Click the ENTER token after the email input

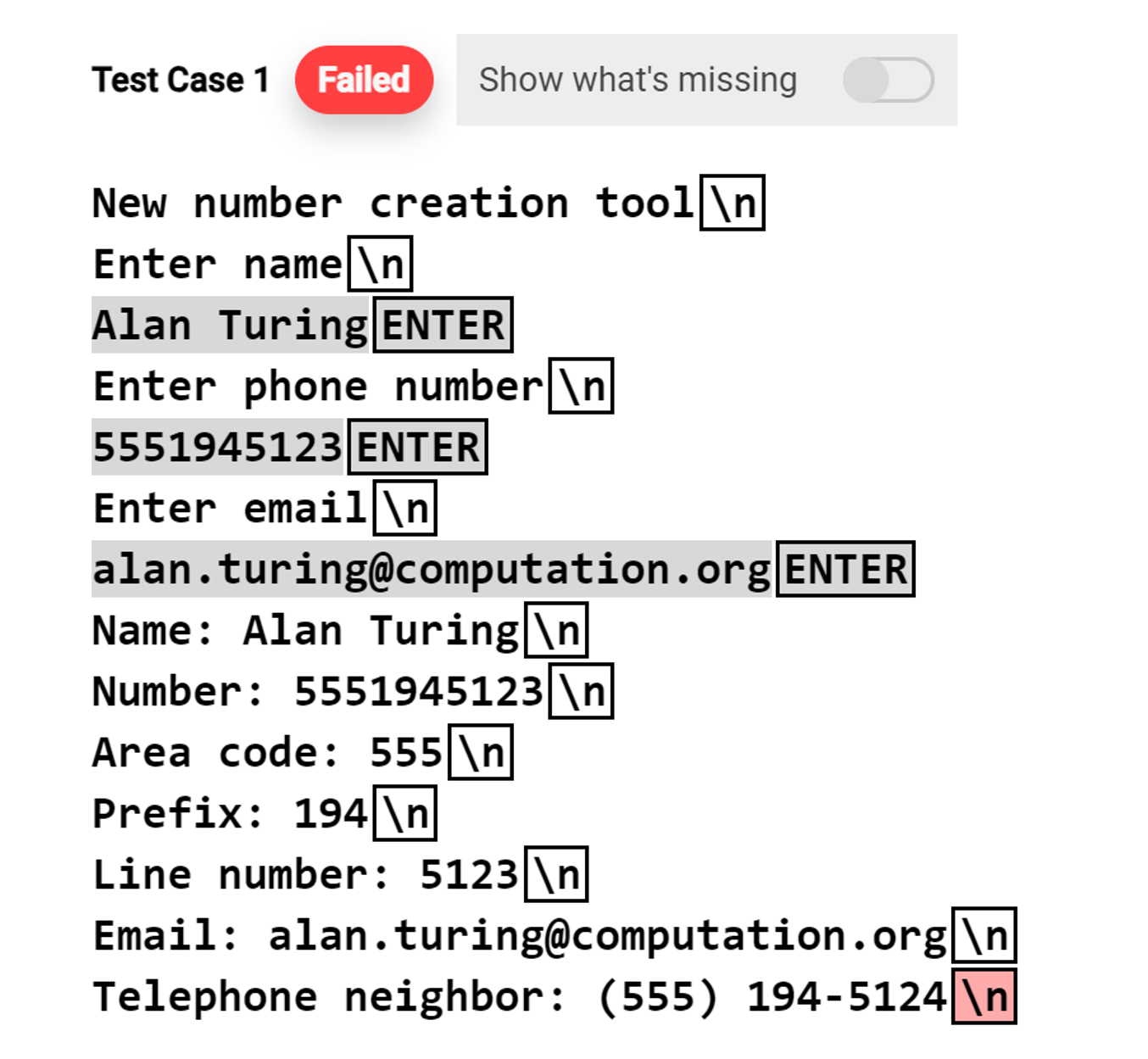(844, 570)
